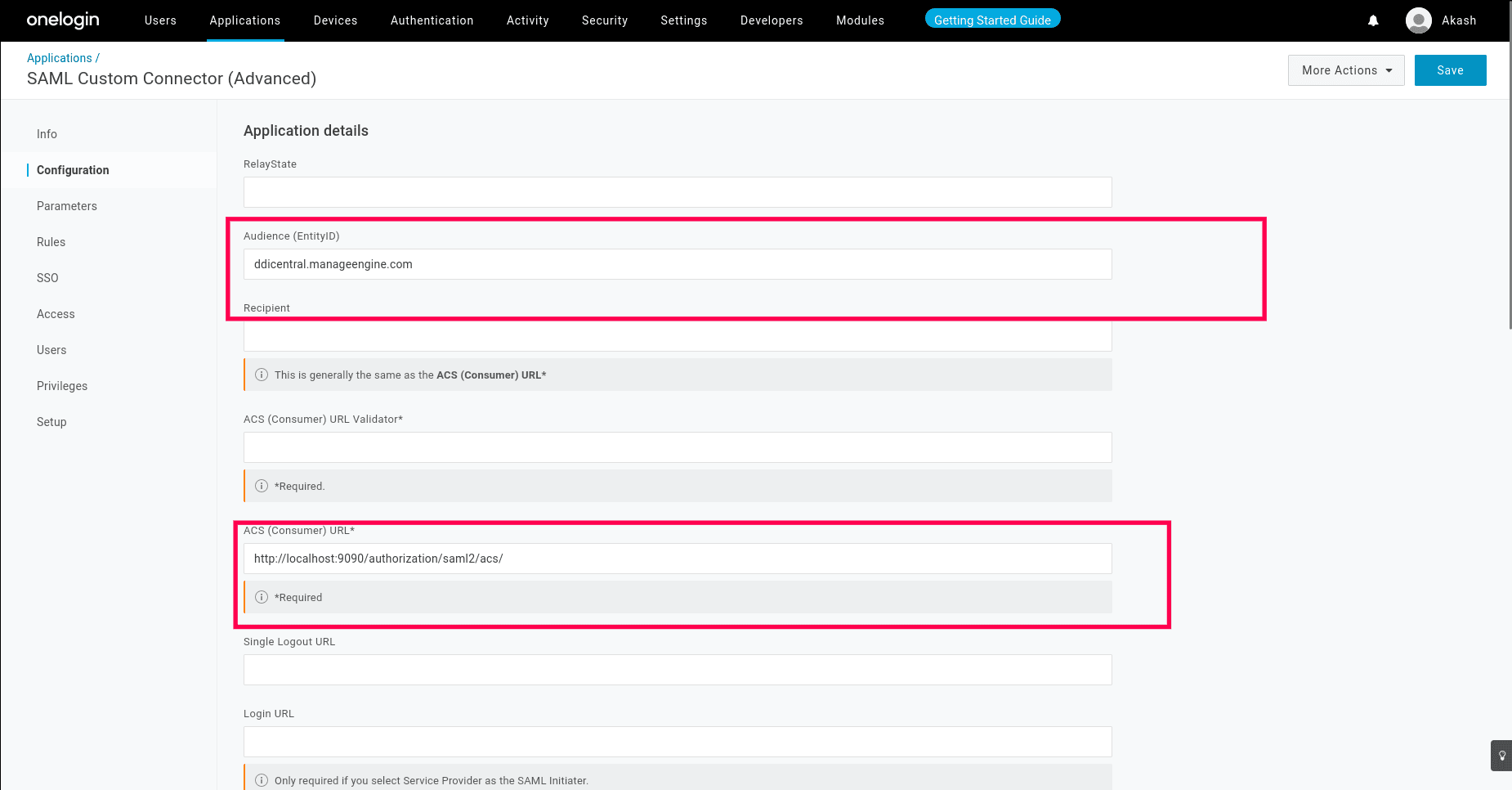This screenshot has height=790, width=1512.
Task: Click inside the RelayState field
Action: click(677, 192)
